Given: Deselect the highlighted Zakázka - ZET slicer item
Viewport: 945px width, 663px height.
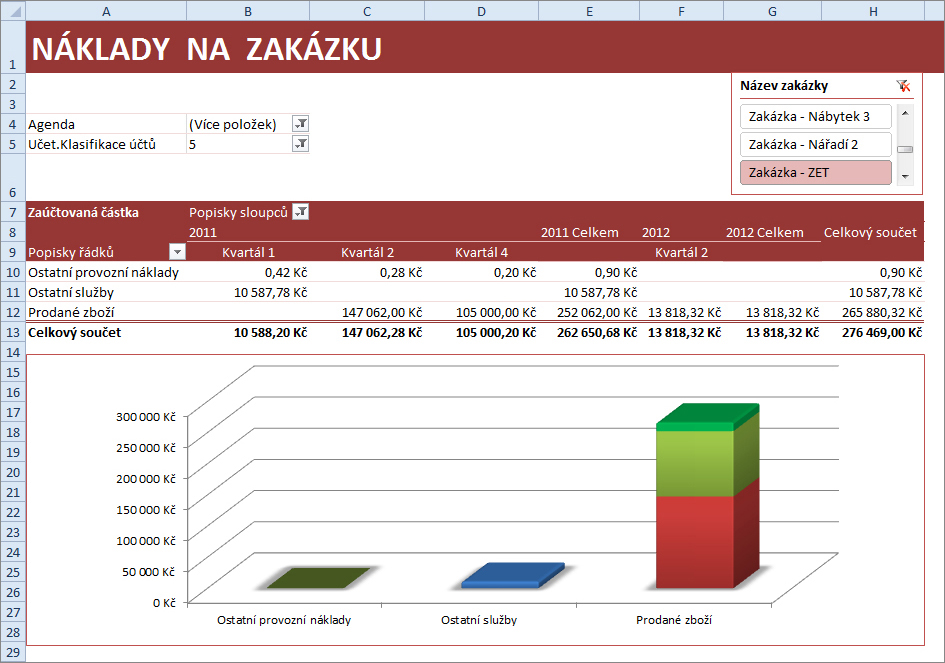Looking at the screenshot, I should pyautogui.click(x=815, y=173).
